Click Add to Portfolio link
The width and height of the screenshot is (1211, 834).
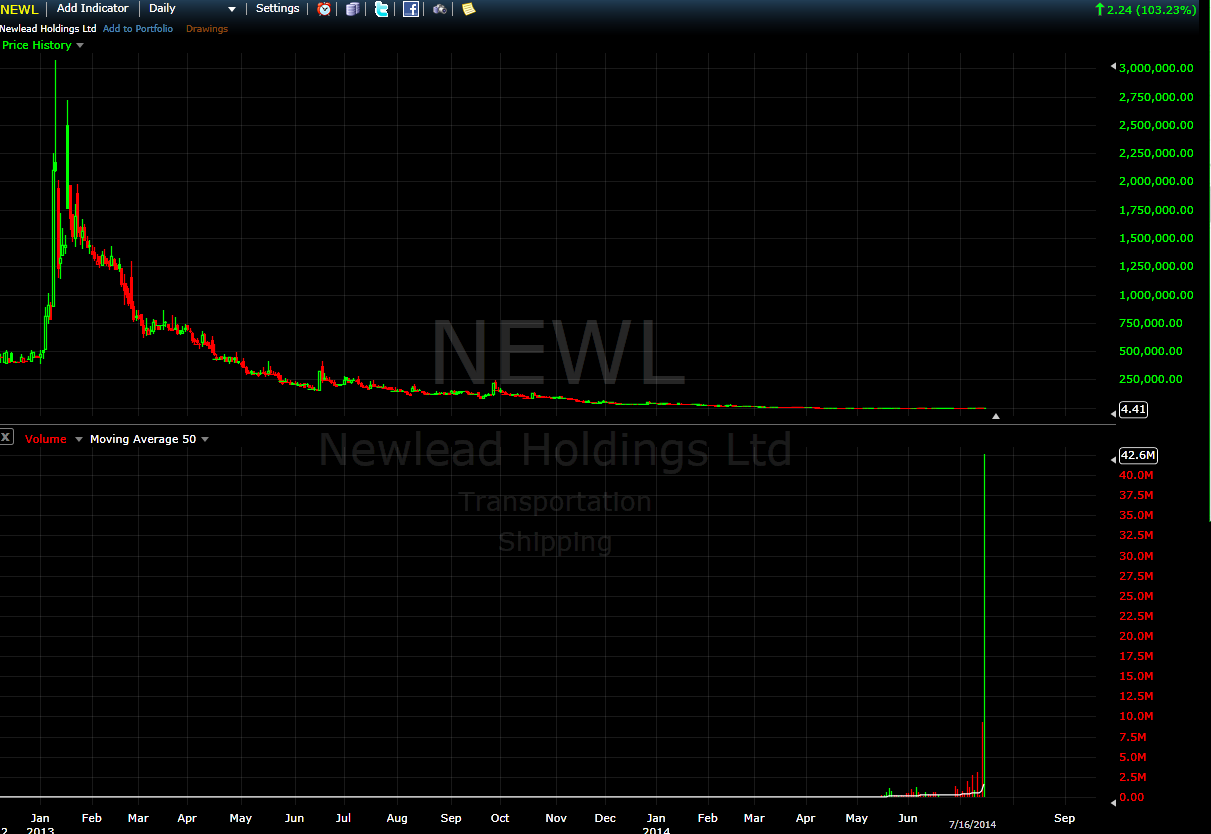tap(138, 29)
